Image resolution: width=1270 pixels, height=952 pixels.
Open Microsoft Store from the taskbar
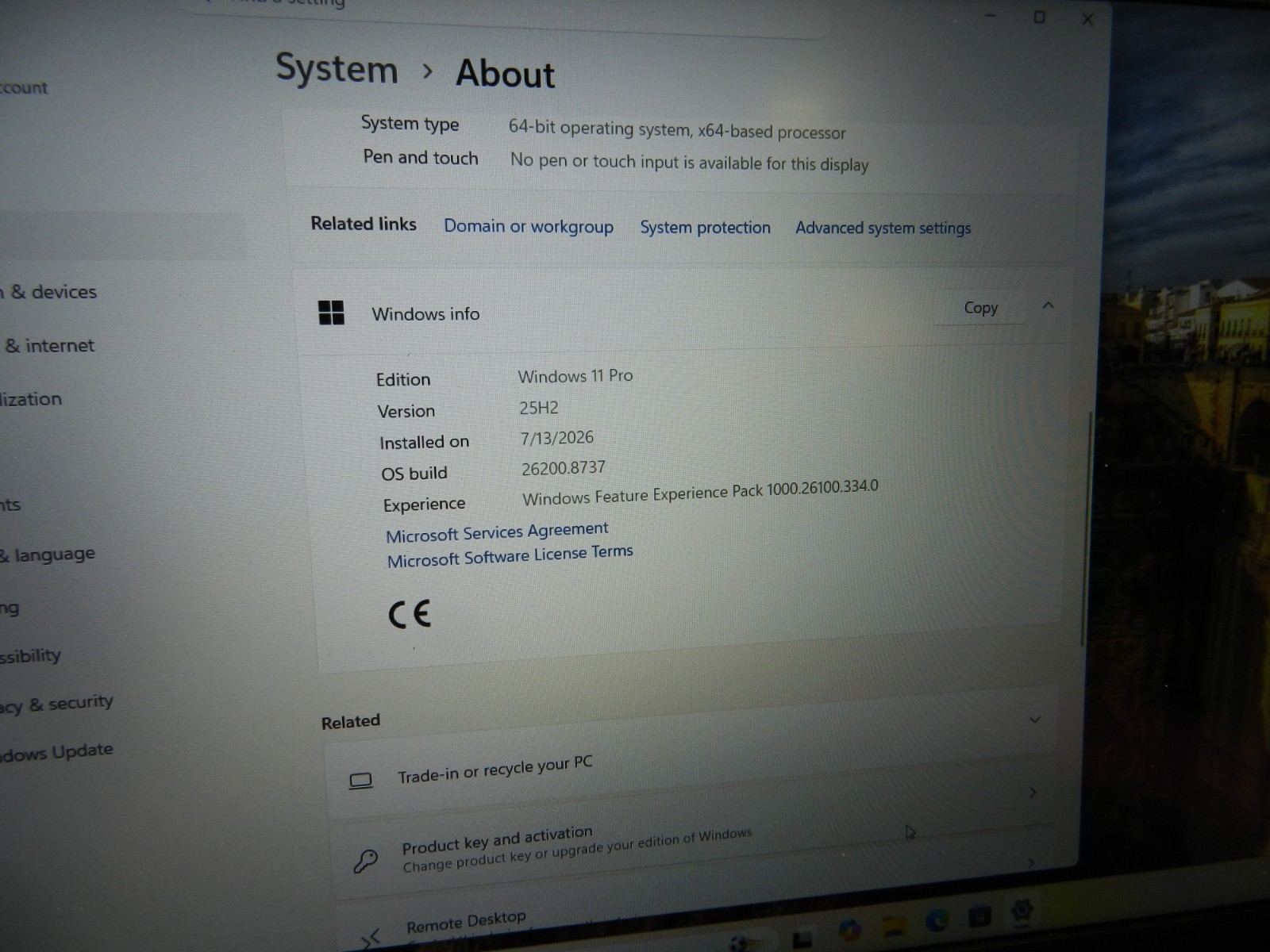[x=979, y=916]
